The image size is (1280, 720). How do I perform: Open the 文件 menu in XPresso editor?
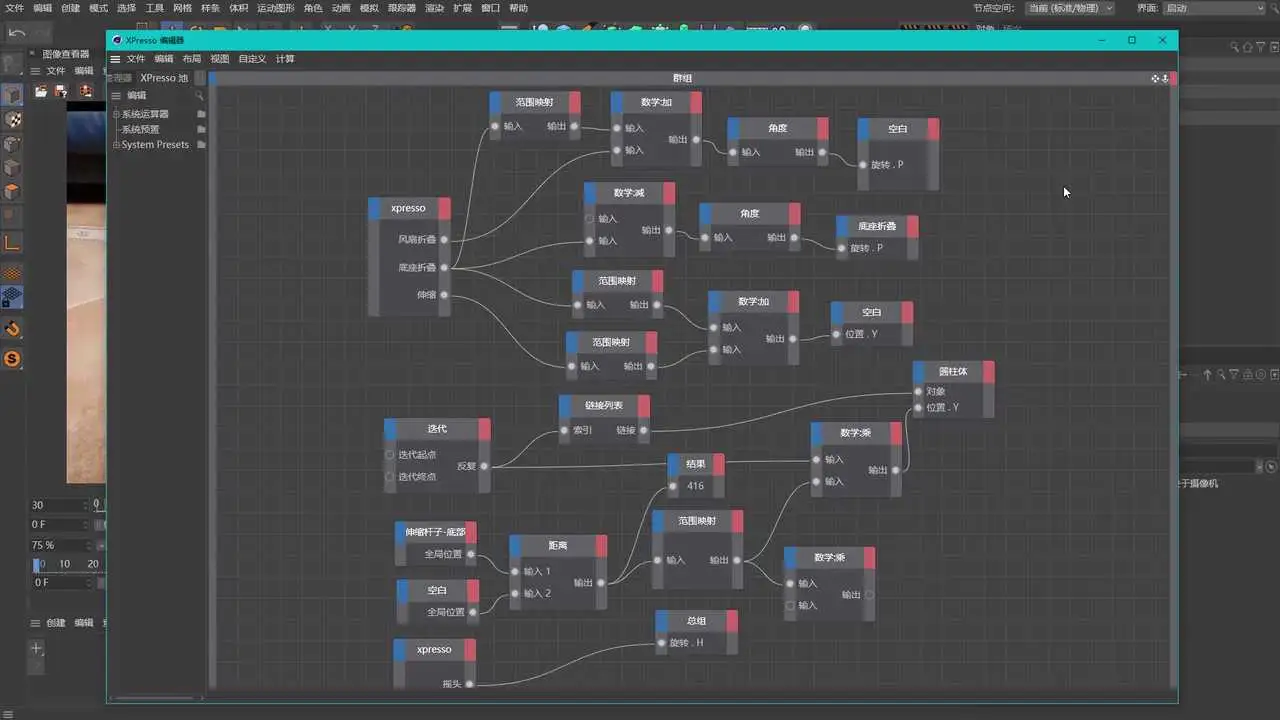click(135, 59)
